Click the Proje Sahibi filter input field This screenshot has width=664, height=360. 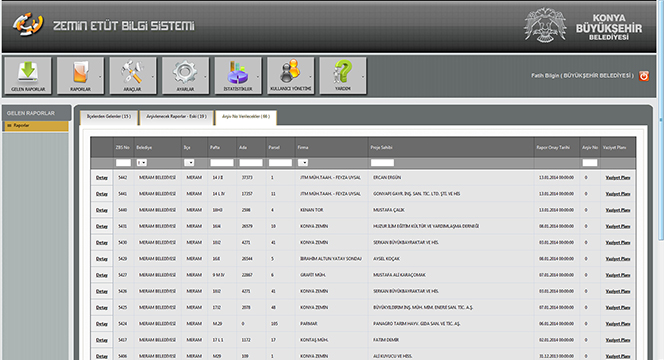coord(382,163)
